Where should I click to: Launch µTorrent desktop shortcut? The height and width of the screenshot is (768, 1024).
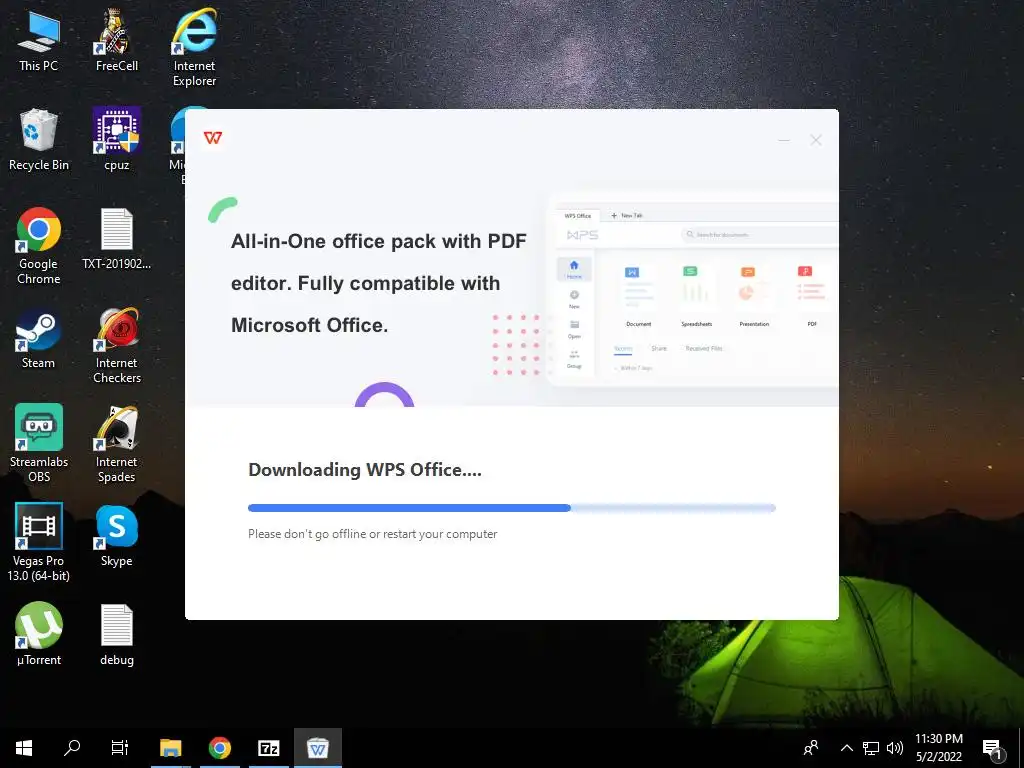(39, 634)
